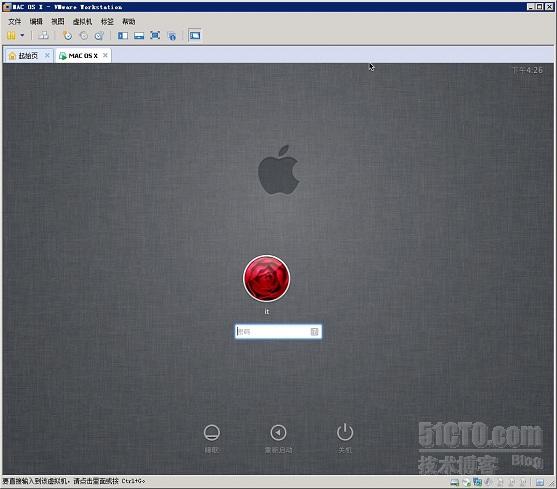Open the snapshot manager icon
Screen dimensions: 557x489
pos(99,36)
